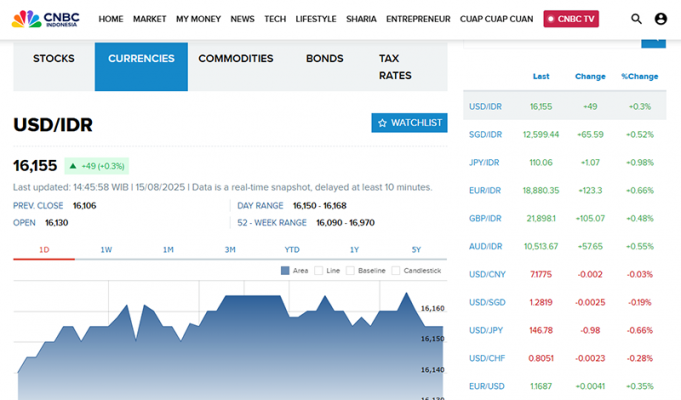The height and width of the screenshot is (400, 681).
Task: Open the SGD/IDR currency pair link
Action: click(485, 134)
